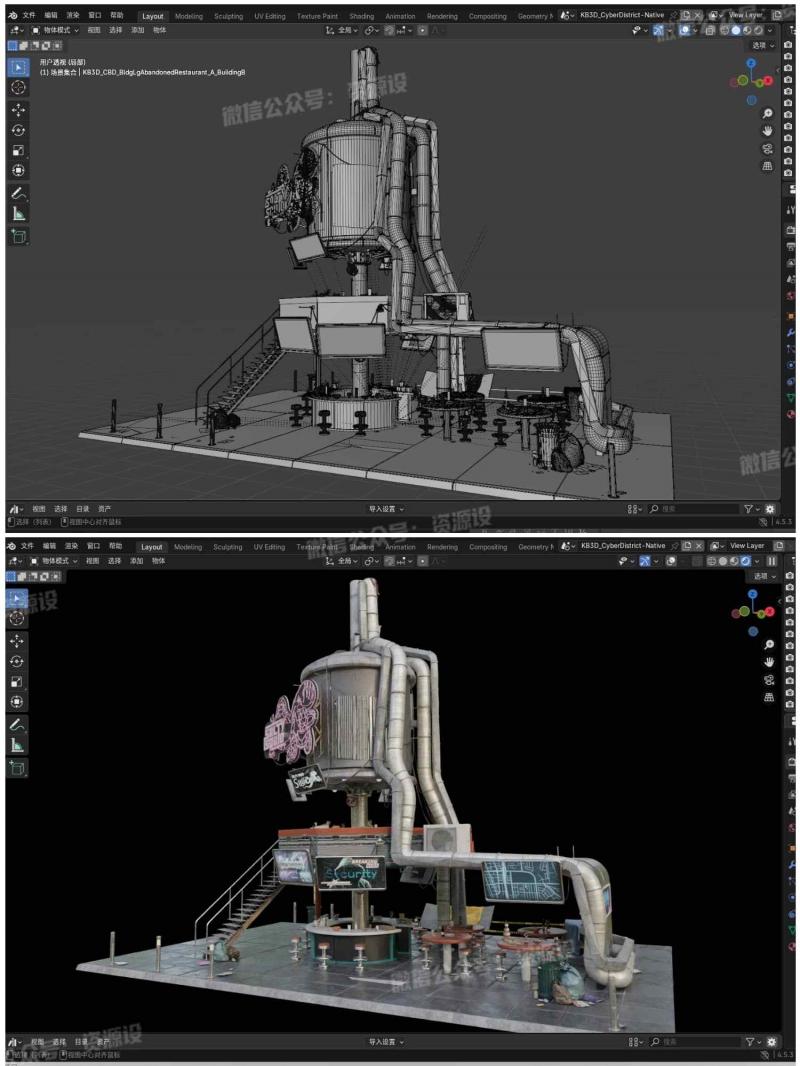Viewport: 800px width, 1066px height.
Task: Select the Measure tool
Action: point(16,211)
